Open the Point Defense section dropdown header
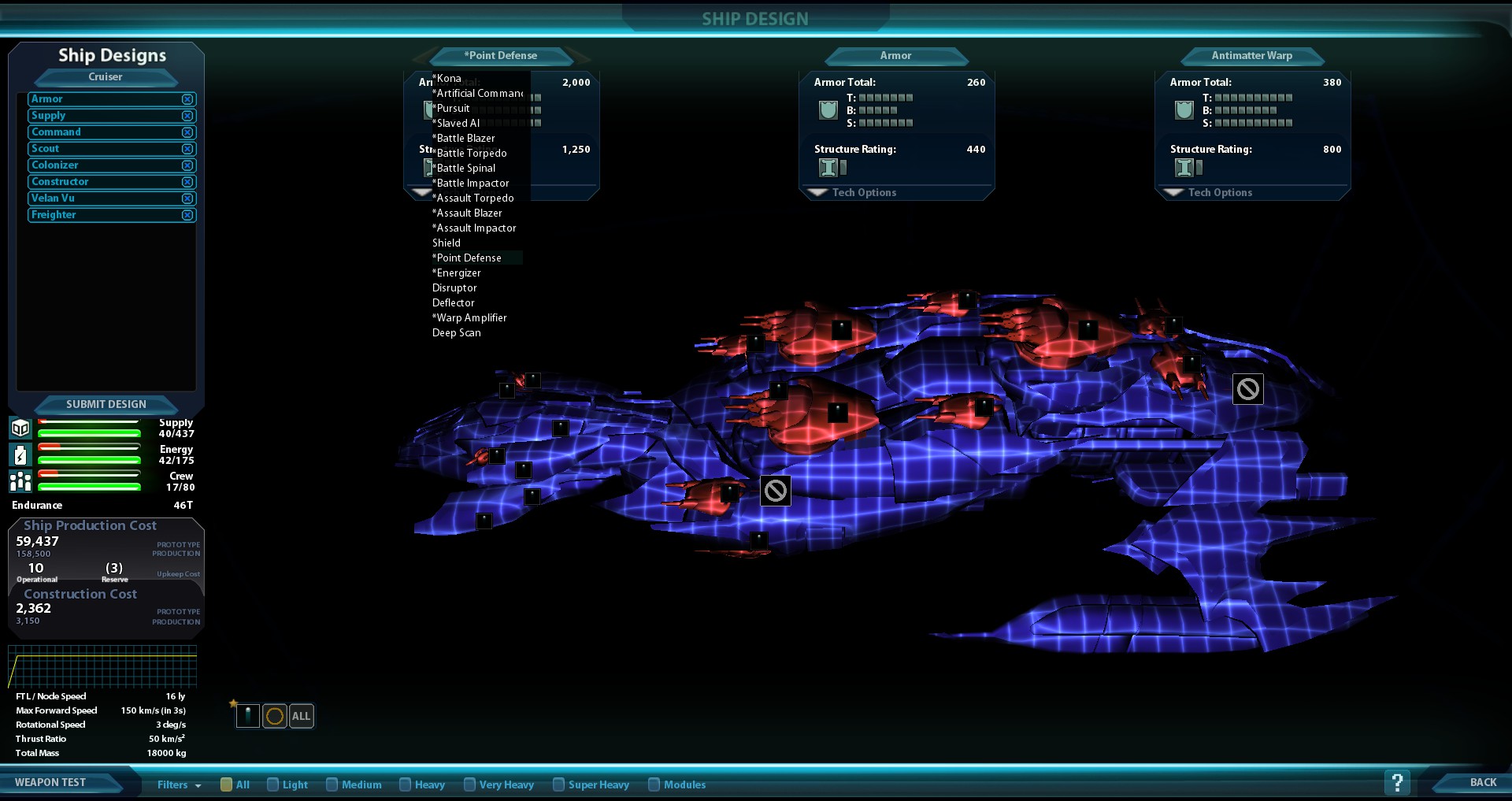 click(x=501, y=56)
